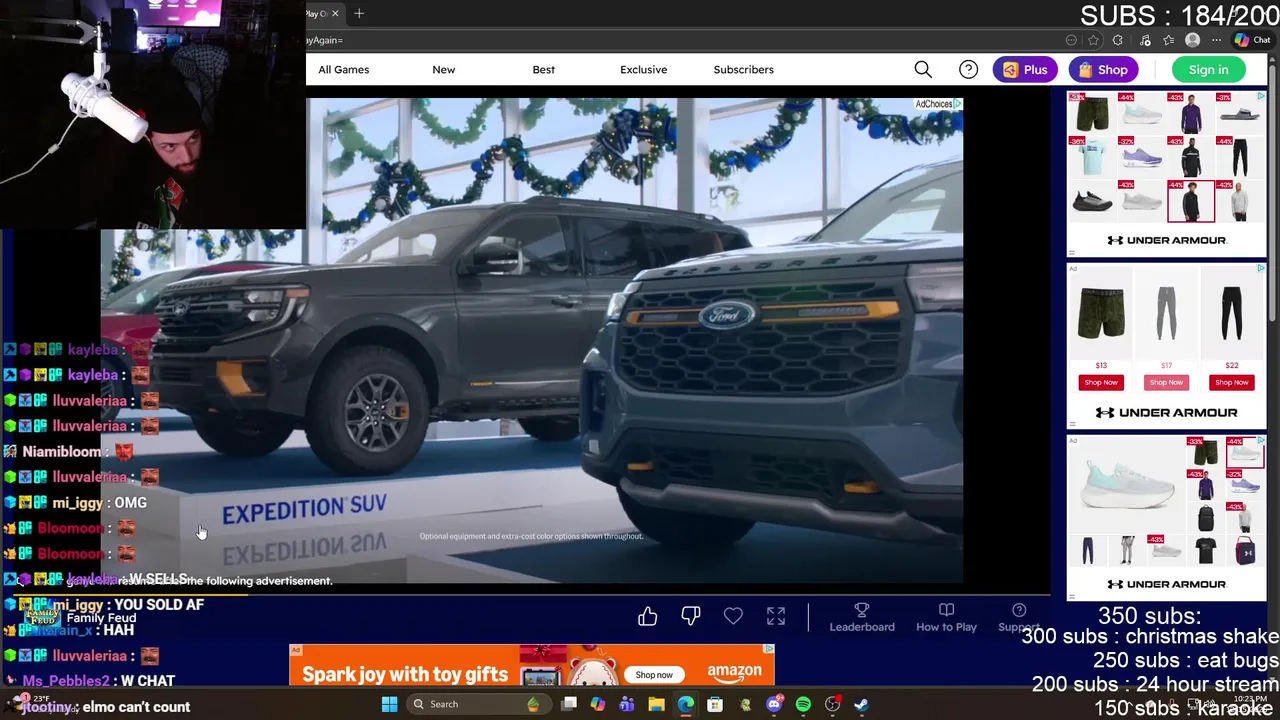
Task: Open a new browser tab
Action: click(x=359, y=13)
